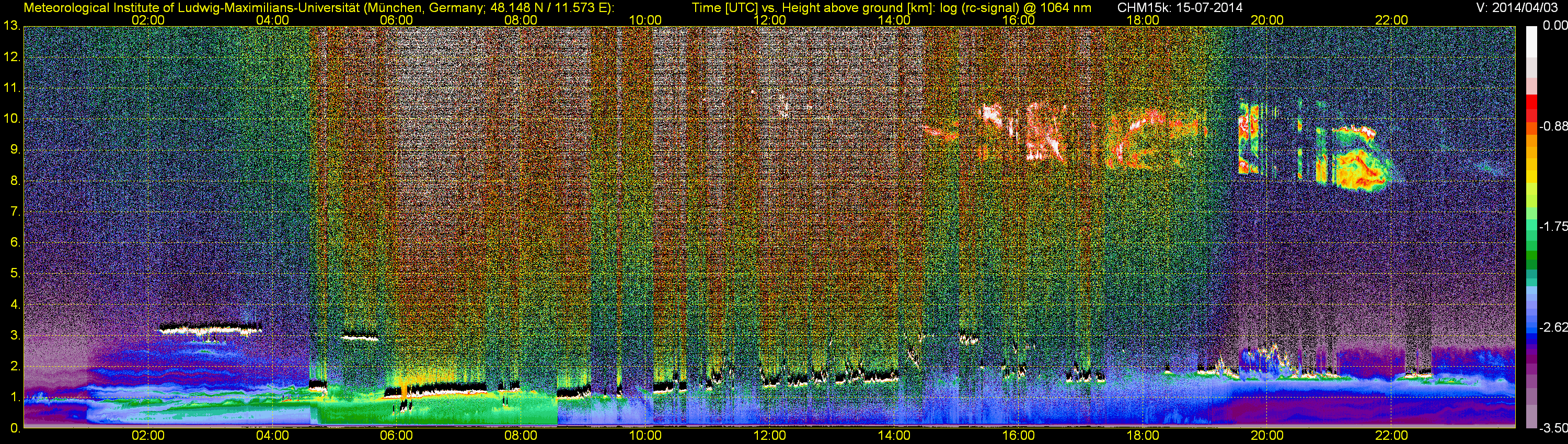Click the 08:00 label on the bottom time axis
Image resolution: width=1568 pixels, height=444 pixels.
click(521, 436)
